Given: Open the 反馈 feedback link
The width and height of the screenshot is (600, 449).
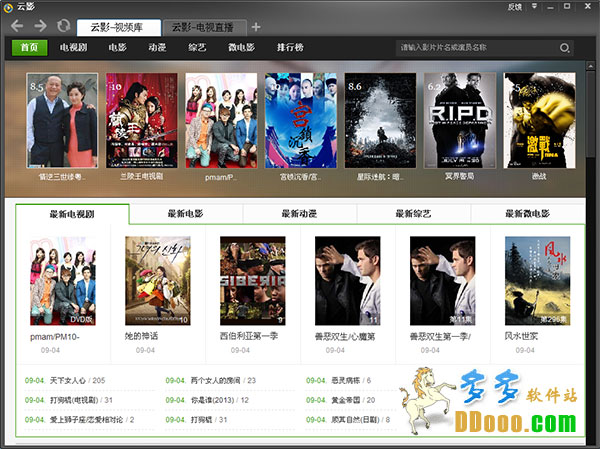Looking at the screenshot, I should [x=515, y=7].
